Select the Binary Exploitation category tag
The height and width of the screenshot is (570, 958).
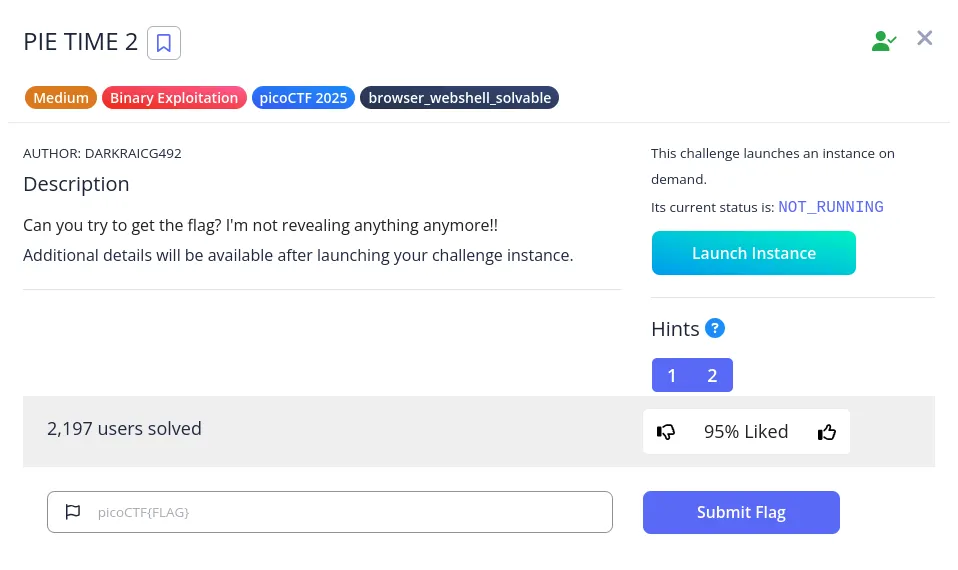pyautogui.click(x=174, y=98)
